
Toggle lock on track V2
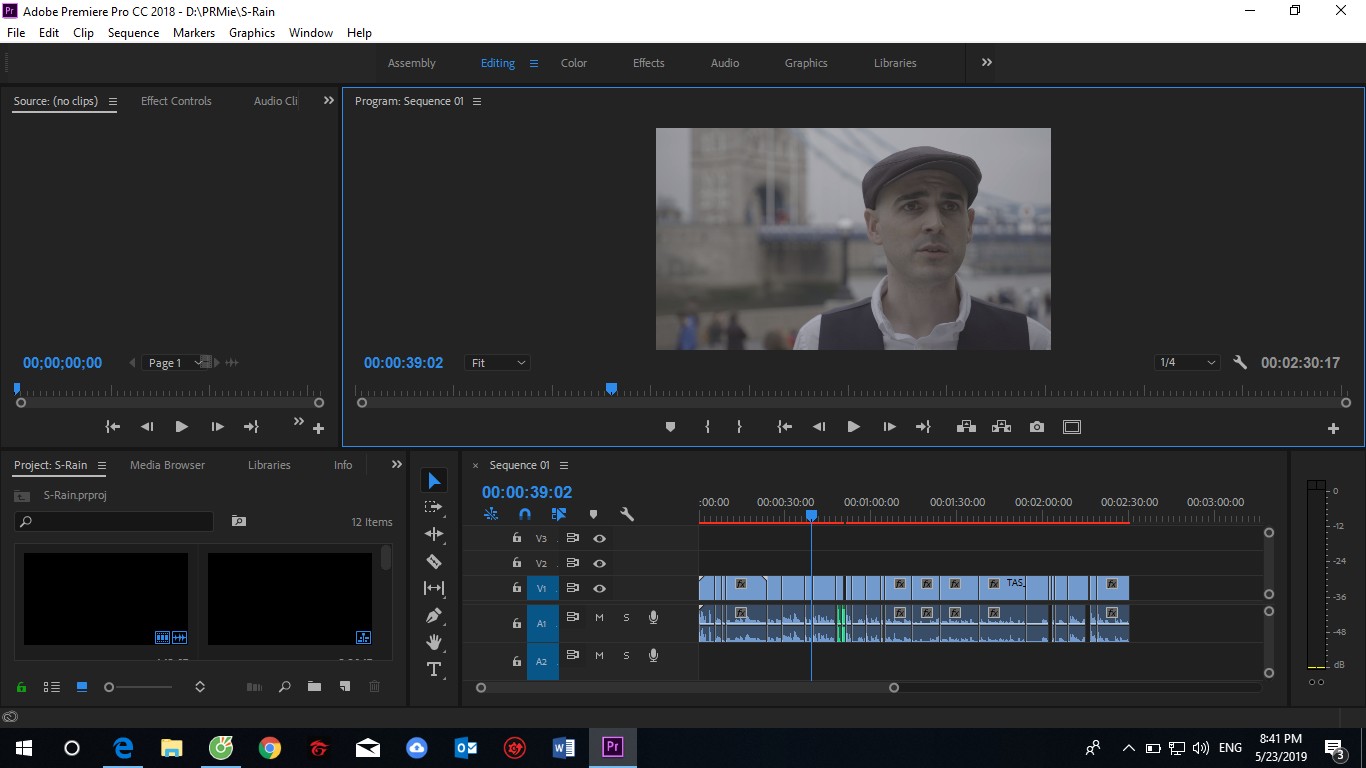[x=516, y=563]
